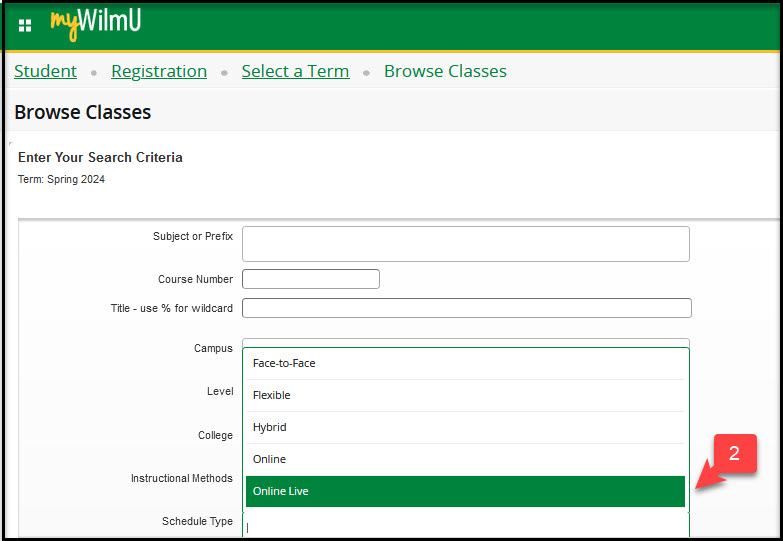Click the Instructional Methods label

pos(181,478)
